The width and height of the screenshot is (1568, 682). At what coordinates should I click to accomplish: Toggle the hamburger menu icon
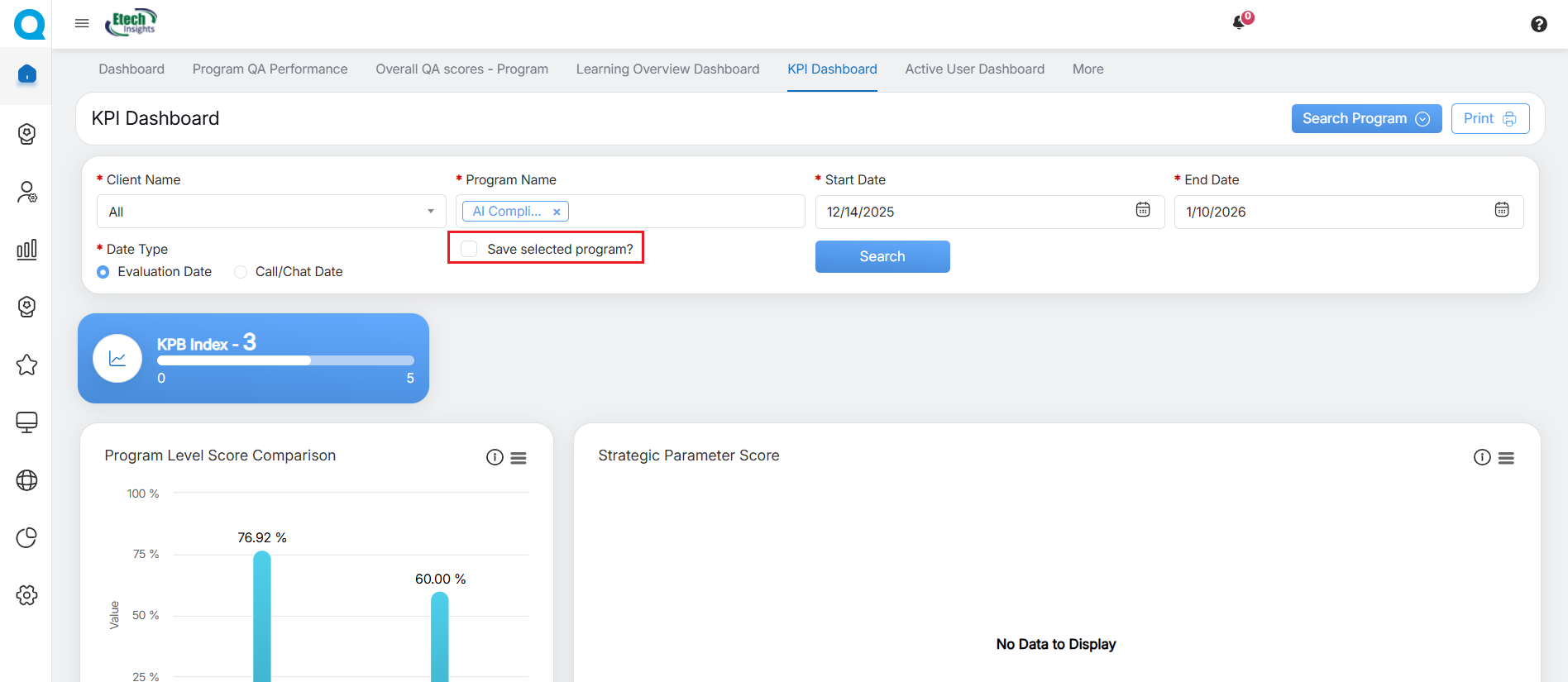82,23
